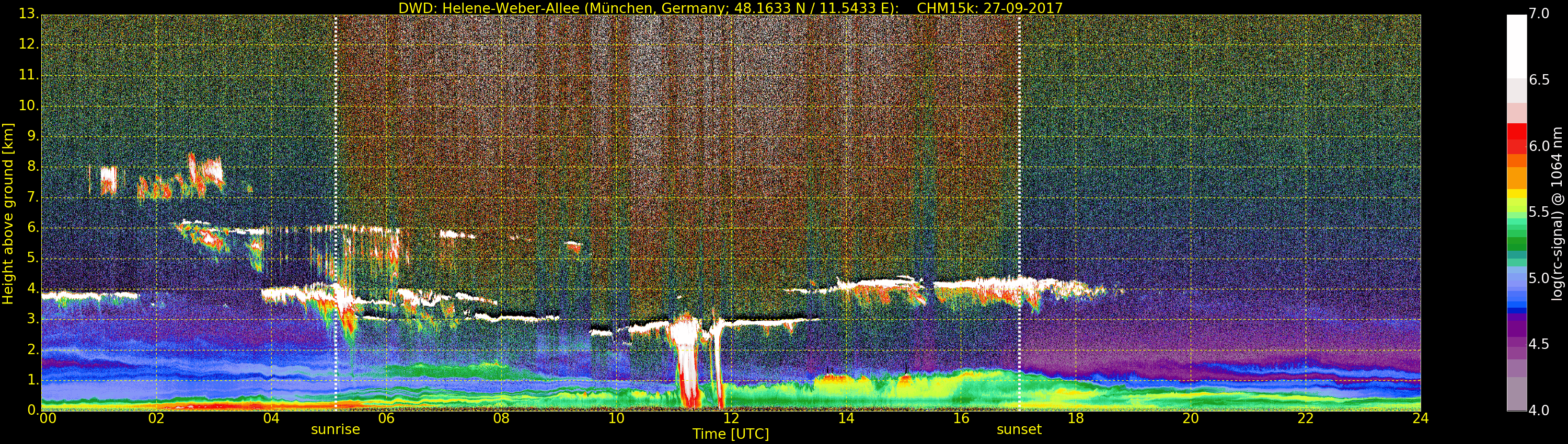Click the '6.' height axis tick label
This screenshot has height=444, width=1568.
coord(33,227)
